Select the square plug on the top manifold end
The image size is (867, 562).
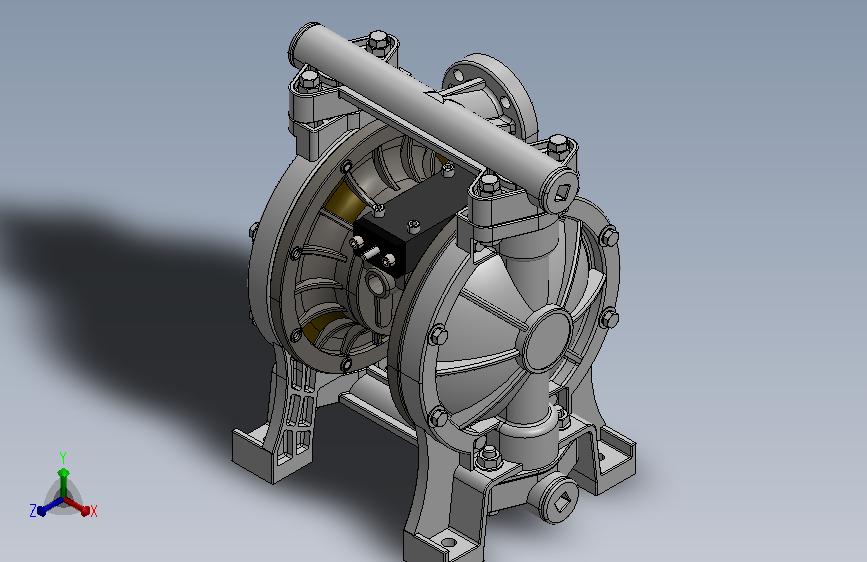[563, 193]
